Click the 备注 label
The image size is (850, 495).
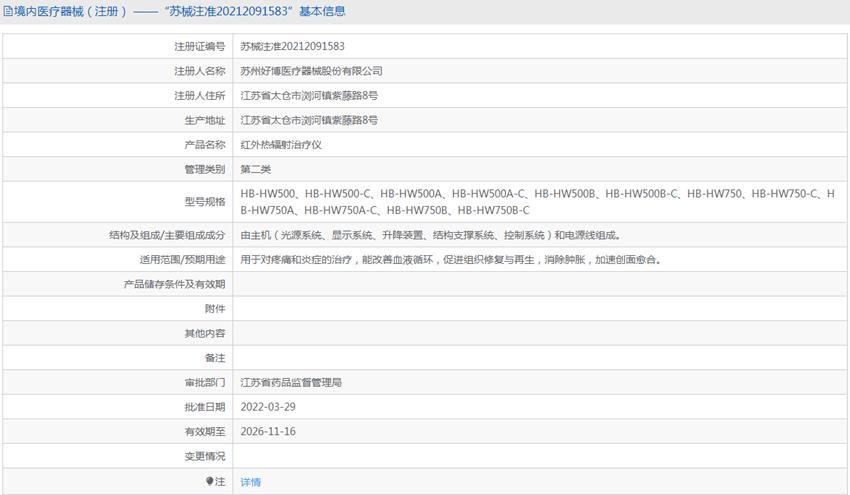coord(215,358)
